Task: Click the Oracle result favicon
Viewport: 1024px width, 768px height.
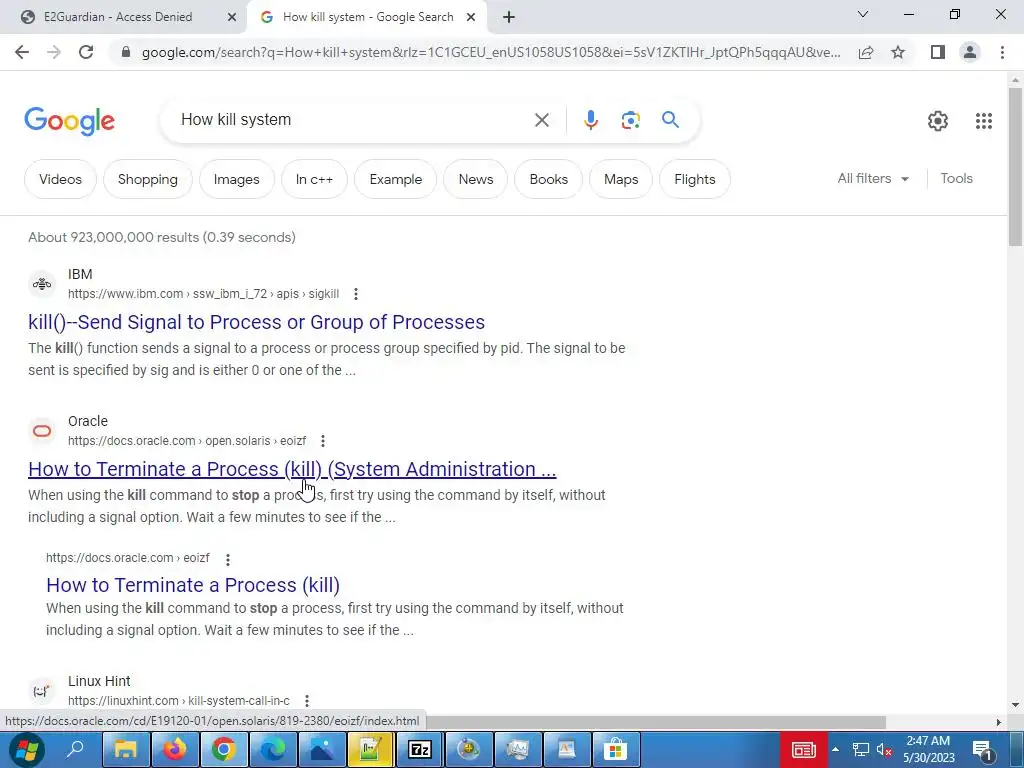Action: (x=42, y=431)
